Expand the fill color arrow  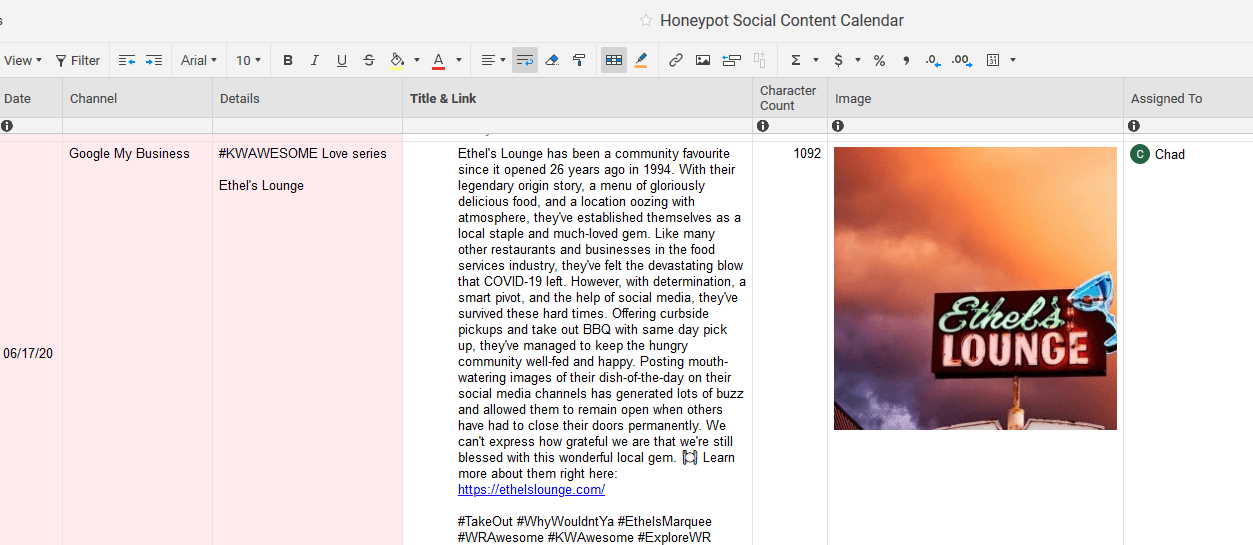click(417, 60)
